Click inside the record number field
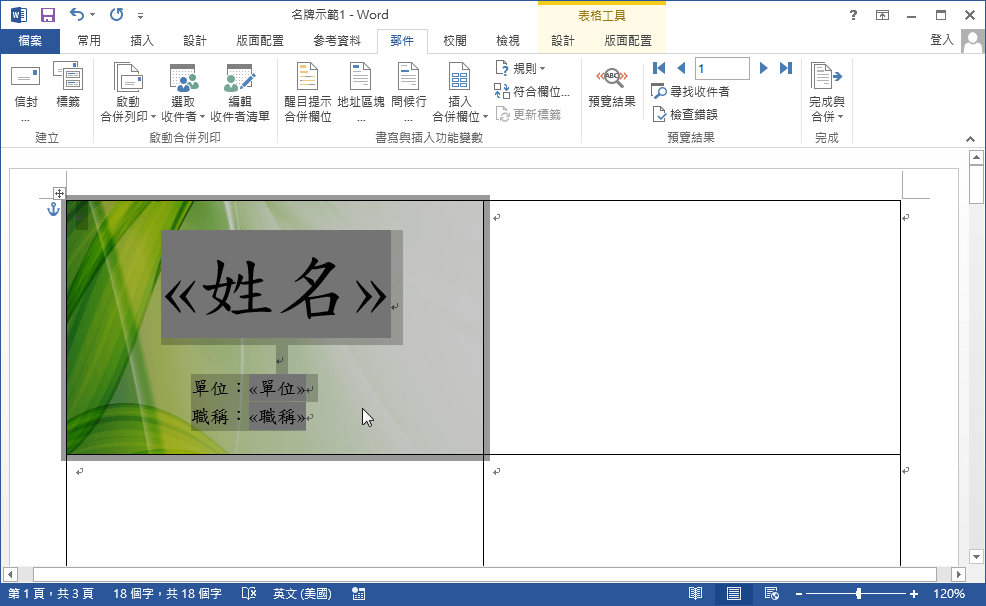Viewport: 986px width, 606px height. (722, 68)
